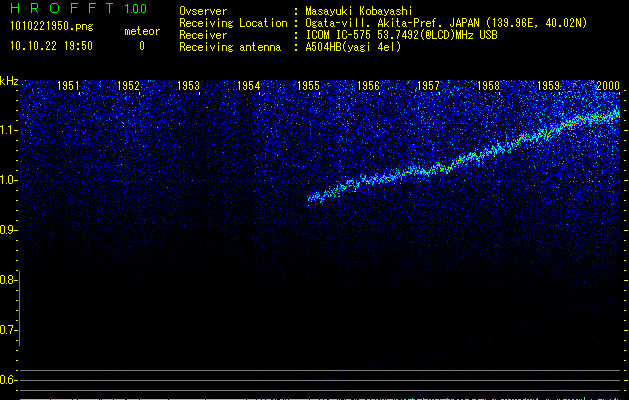Click the 1.1 kHz frequency label

pos(9,130)
